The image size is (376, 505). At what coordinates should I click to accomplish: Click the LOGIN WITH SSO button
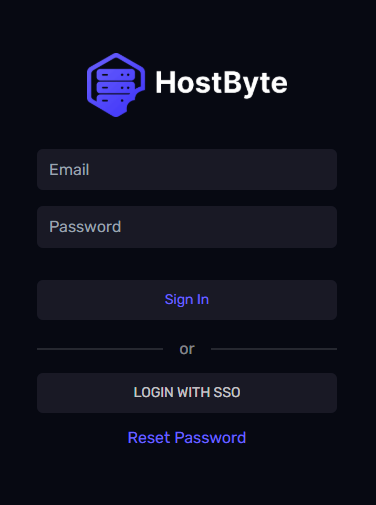pos(187,393)
